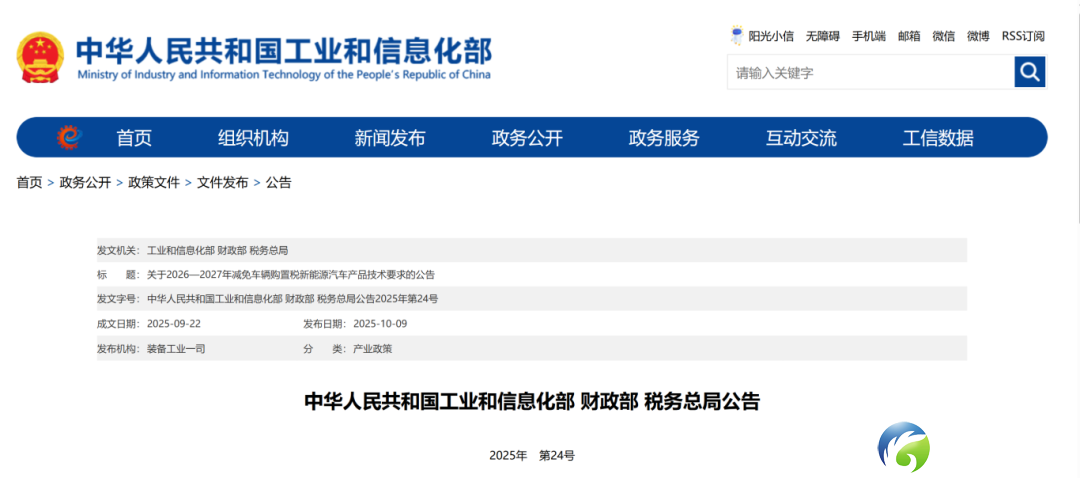The height and width of the screenshot is (478, 1080).
Task: Click the 阳光小信 mascot icon
Action: [737, 36]
